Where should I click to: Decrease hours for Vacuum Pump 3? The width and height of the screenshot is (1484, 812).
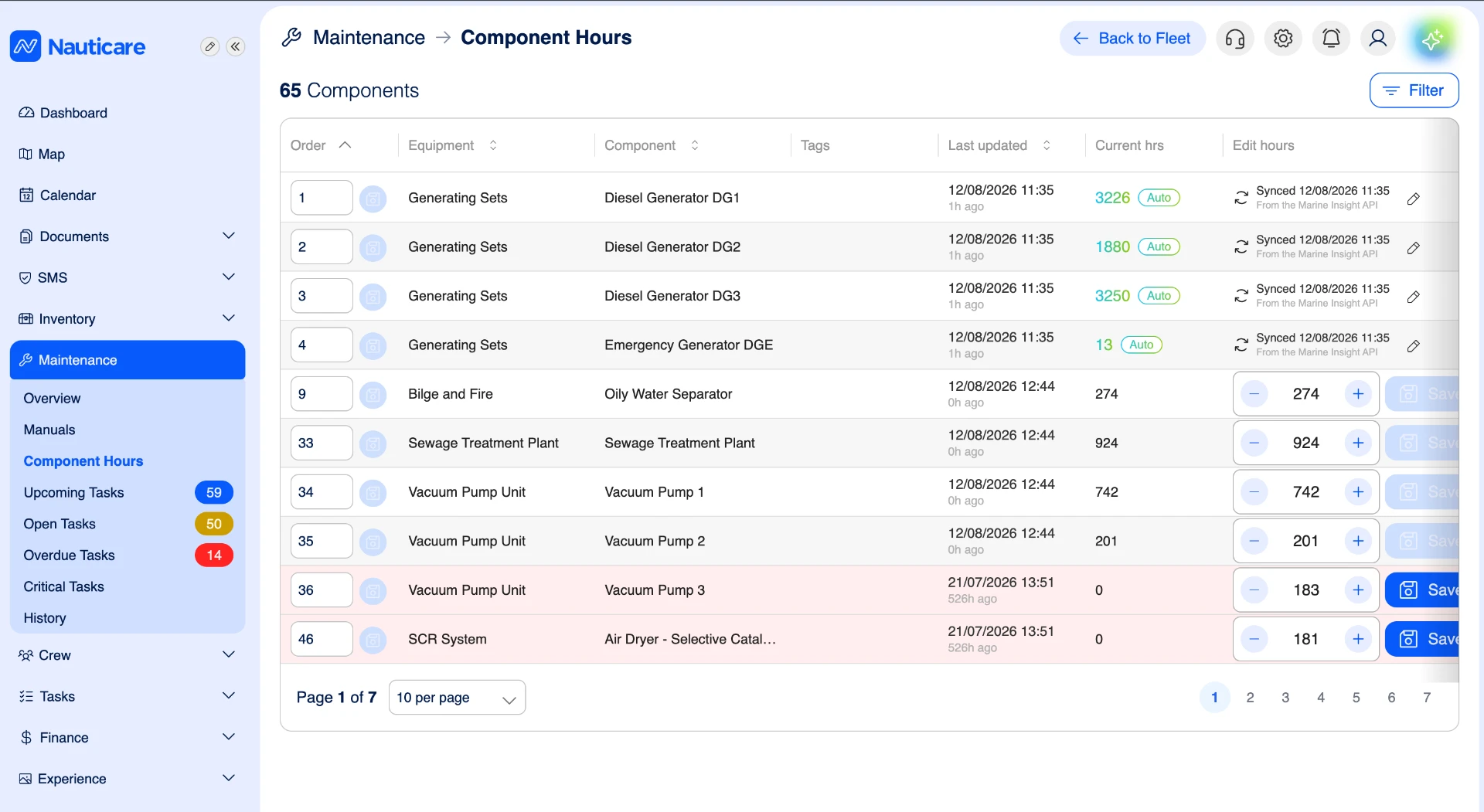1254,590
